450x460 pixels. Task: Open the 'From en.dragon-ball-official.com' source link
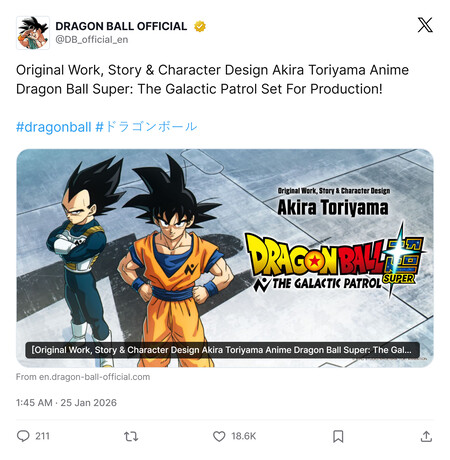click(x=83, y=377)
